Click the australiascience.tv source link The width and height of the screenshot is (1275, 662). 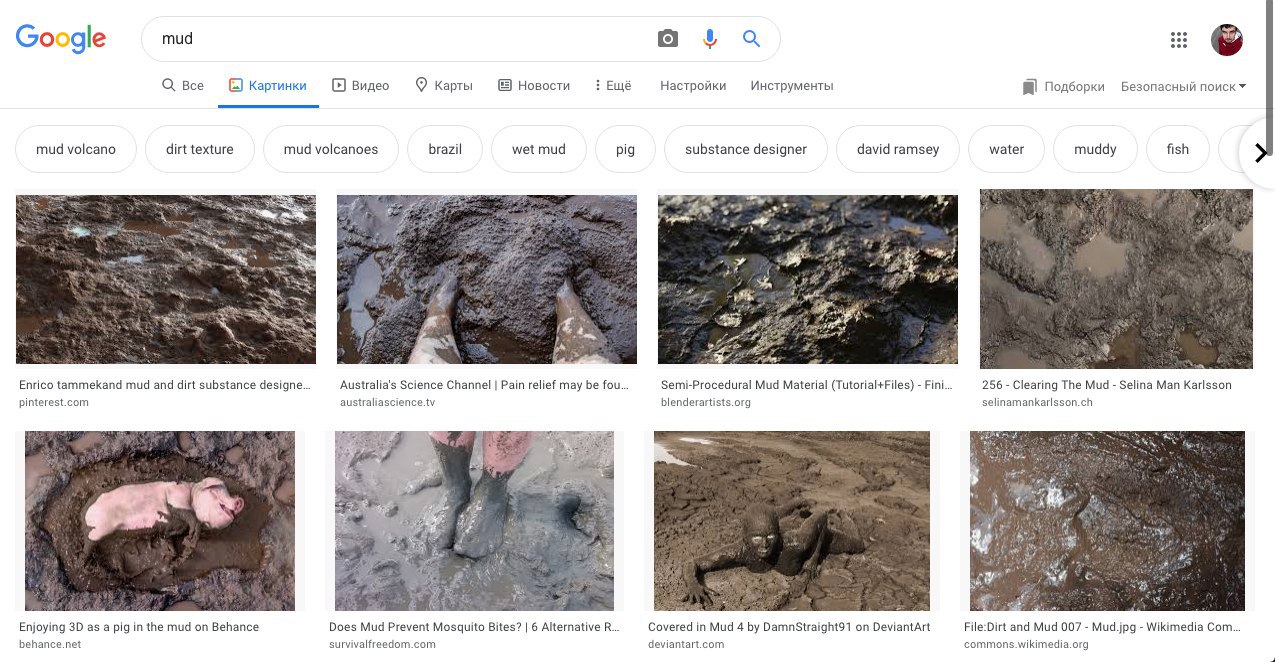pos(388,403)
